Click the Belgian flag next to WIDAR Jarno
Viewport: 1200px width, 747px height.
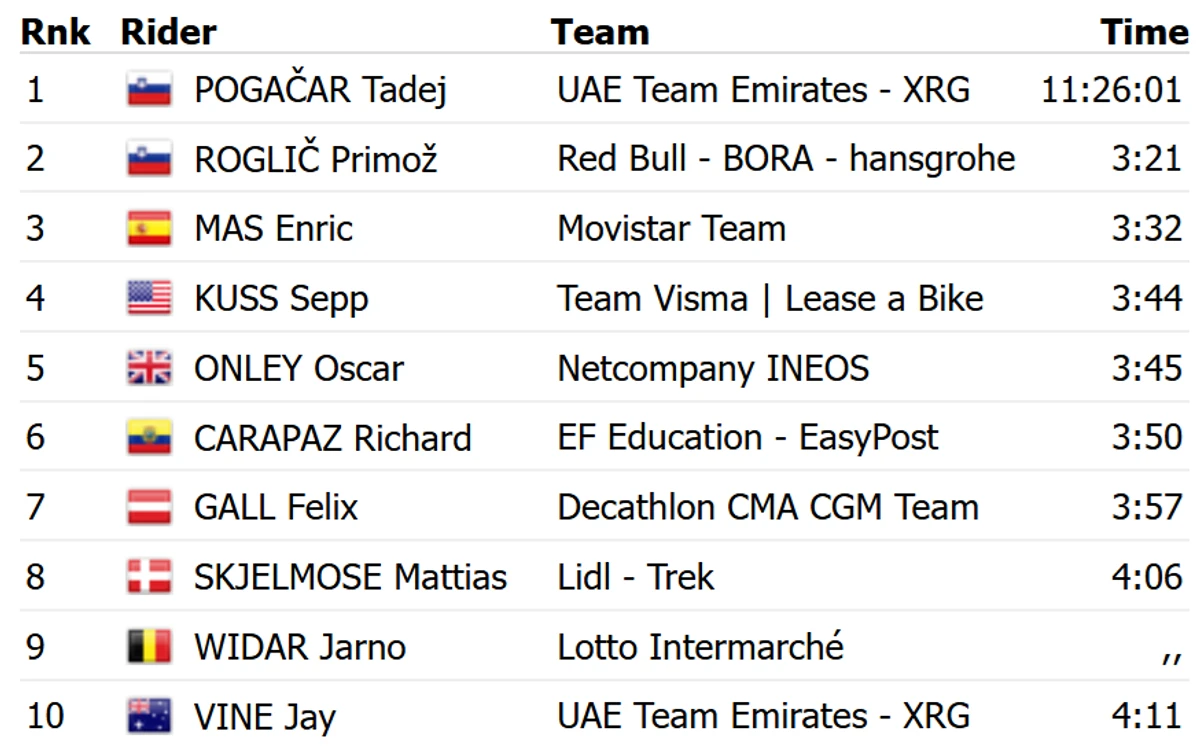click(x=149, y=647)
